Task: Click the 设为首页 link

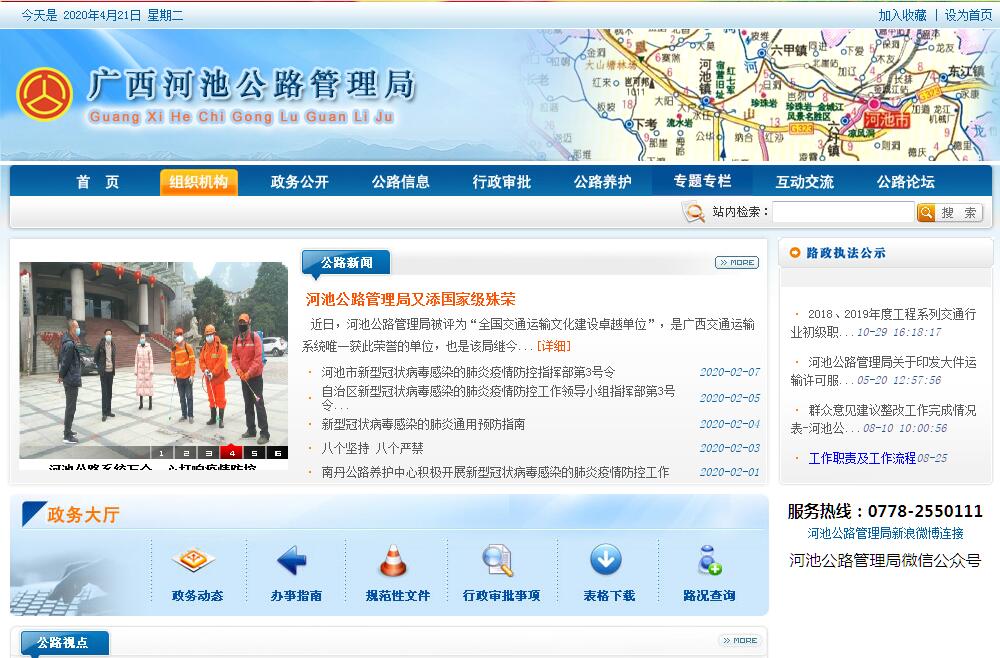Action: coord(968,15)
